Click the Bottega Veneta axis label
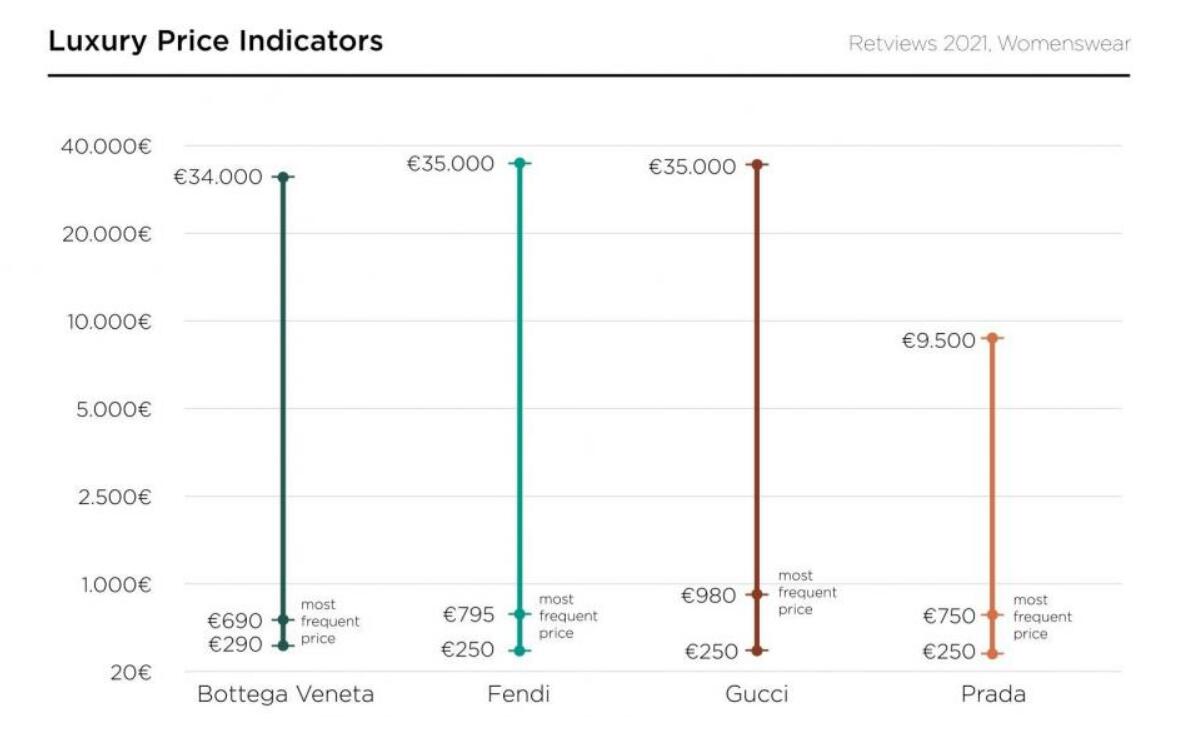Viewport: 1185px width, 736px height. (x=285, y=694)
